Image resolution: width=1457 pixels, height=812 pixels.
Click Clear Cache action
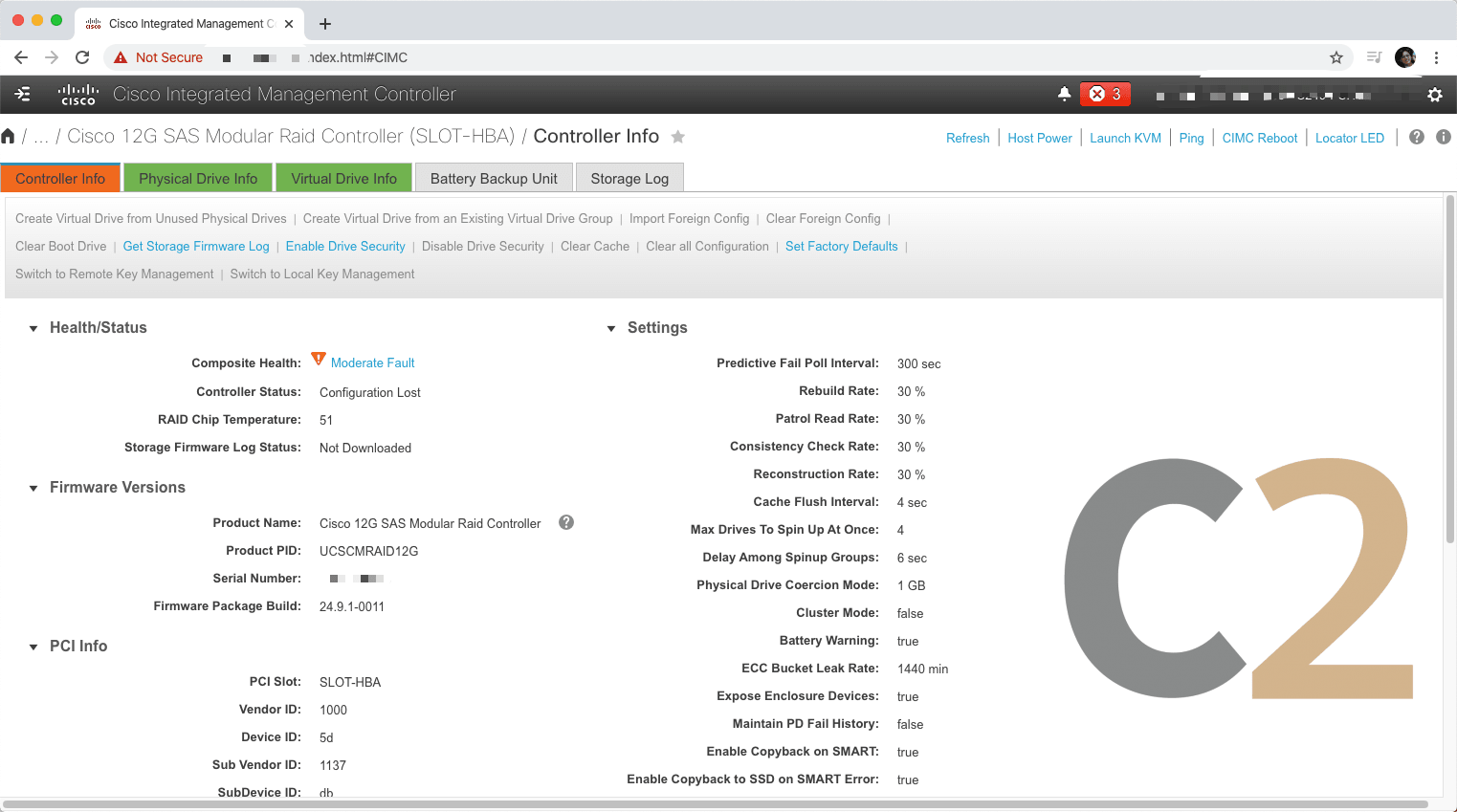[x=595, y=246]
